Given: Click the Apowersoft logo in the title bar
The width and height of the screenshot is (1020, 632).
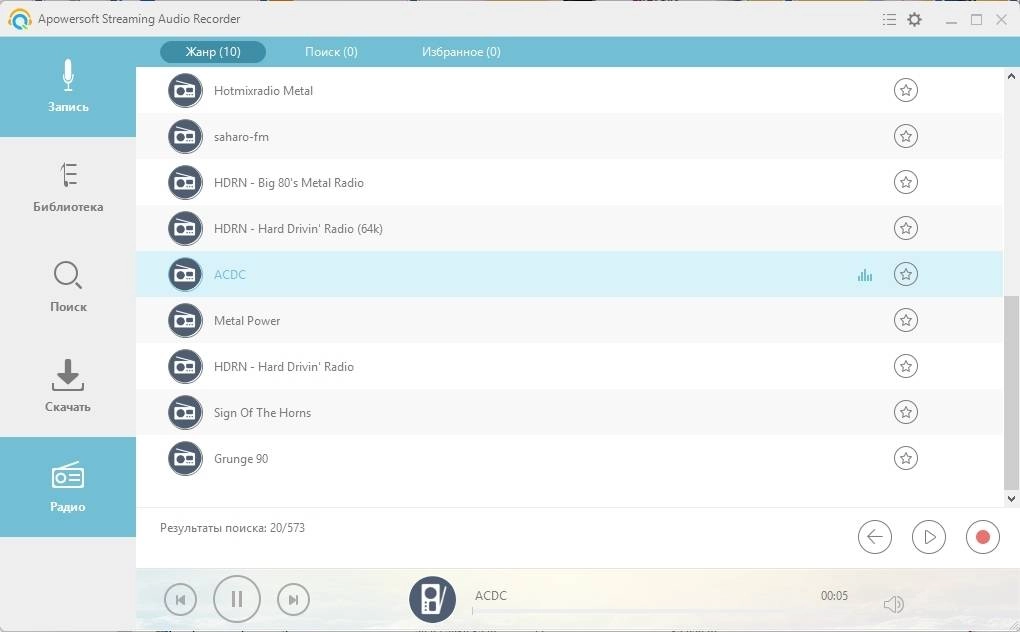Looking at the screenshot, I should [x=20, y=20].
